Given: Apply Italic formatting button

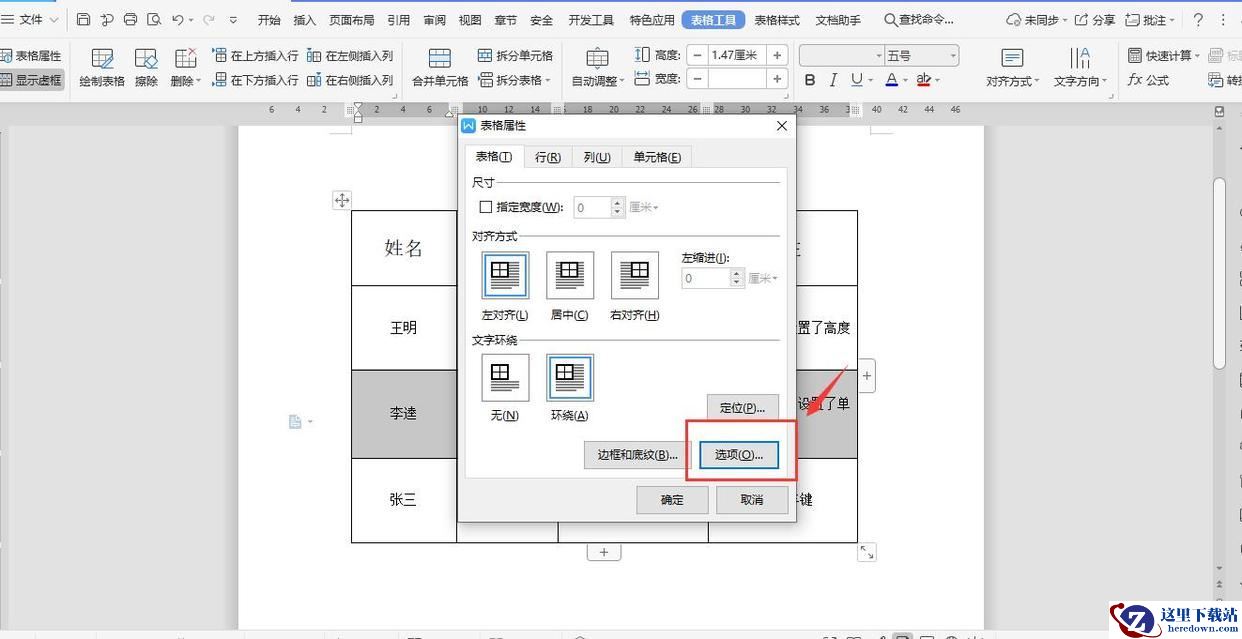Looking at the screenshot, I should pos(833,80).
